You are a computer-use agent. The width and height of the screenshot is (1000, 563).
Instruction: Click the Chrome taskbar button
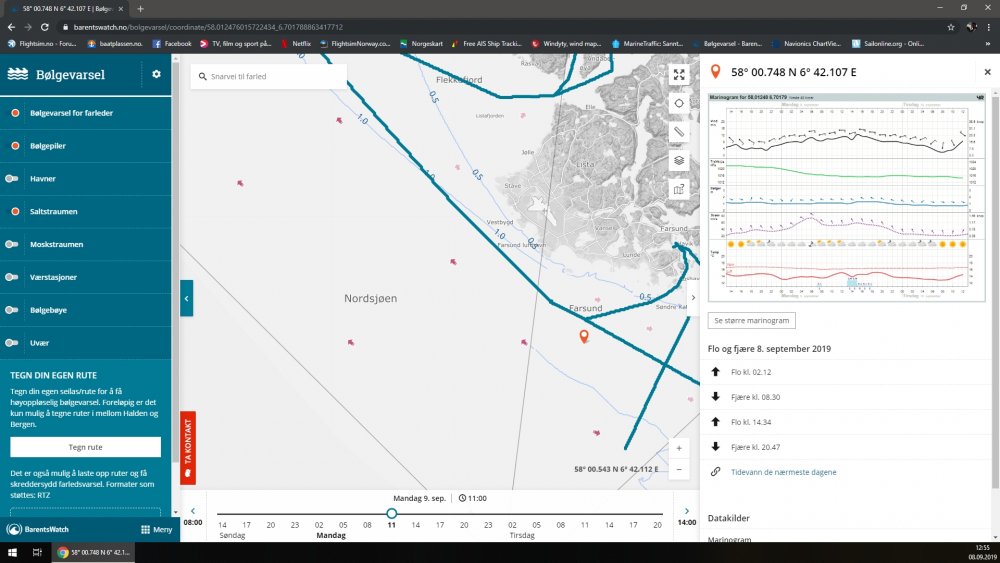click(x=94, y=552)
